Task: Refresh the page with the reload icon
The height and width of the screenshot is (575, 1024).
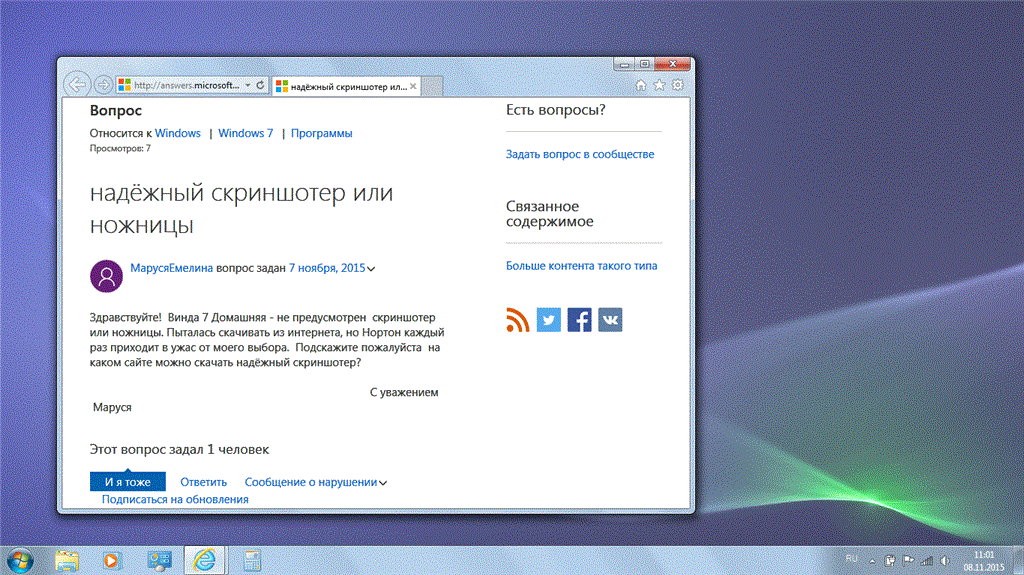Action: coord(260,85)
